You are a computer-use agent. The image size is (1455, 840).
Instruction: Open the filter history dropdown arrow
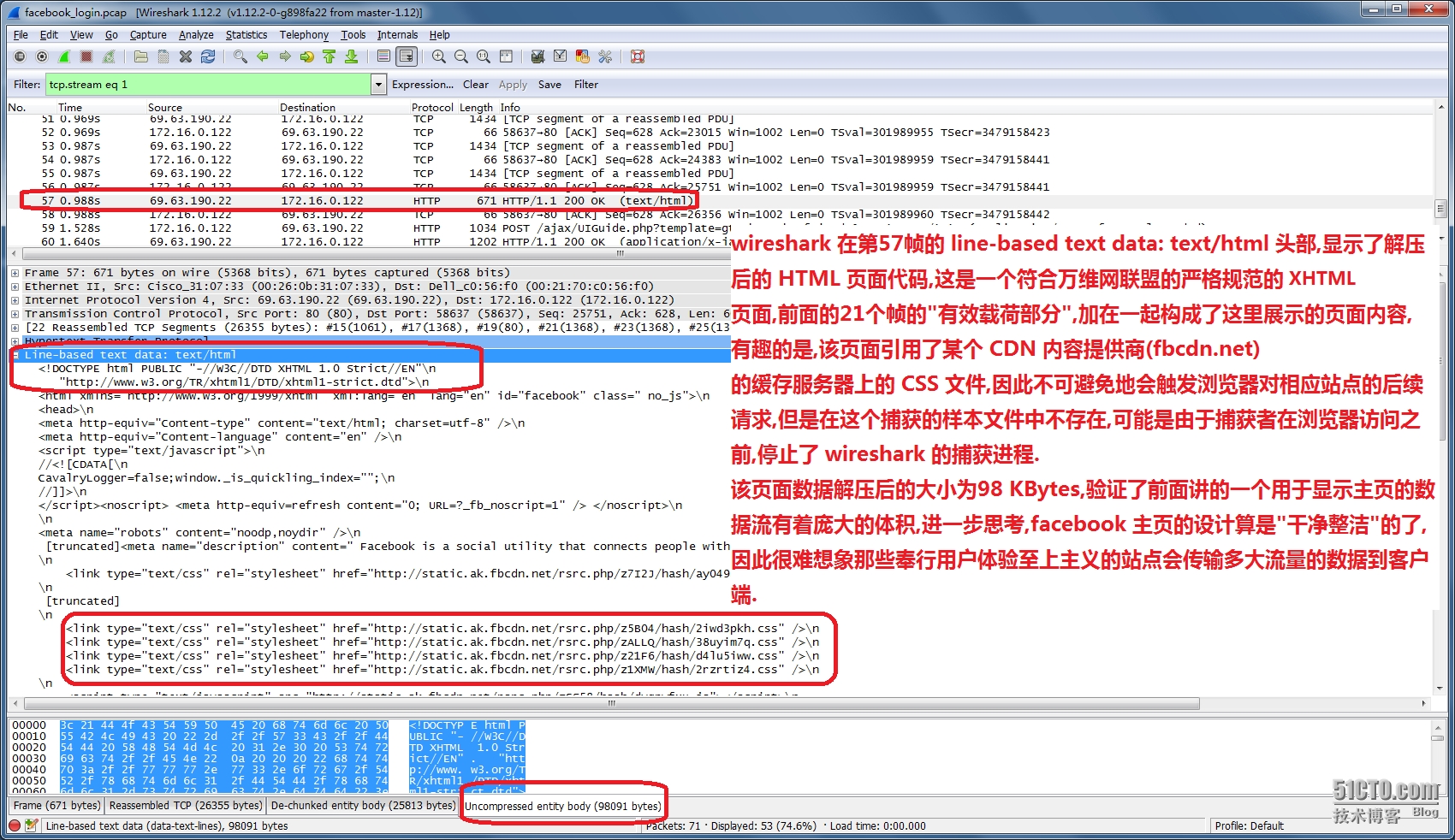(378, 85)
